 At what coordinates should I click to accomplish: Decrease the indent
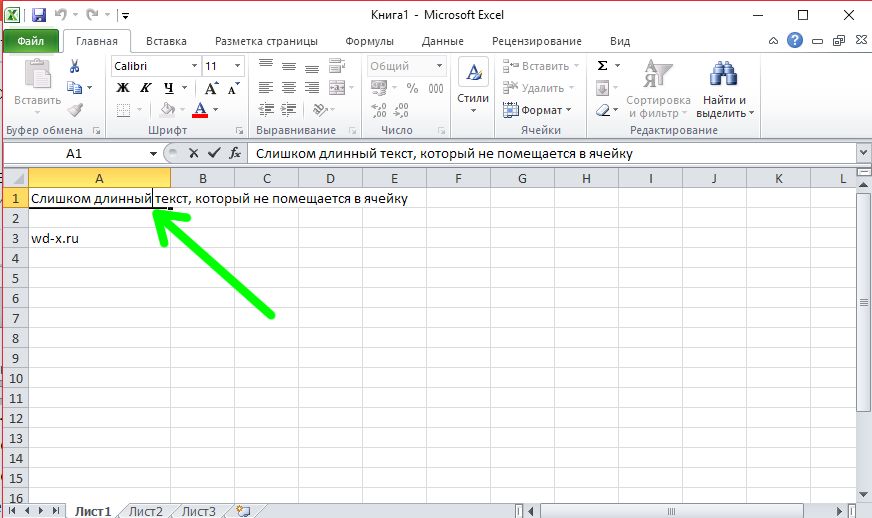pyautogui.click(x=266, y=110)
